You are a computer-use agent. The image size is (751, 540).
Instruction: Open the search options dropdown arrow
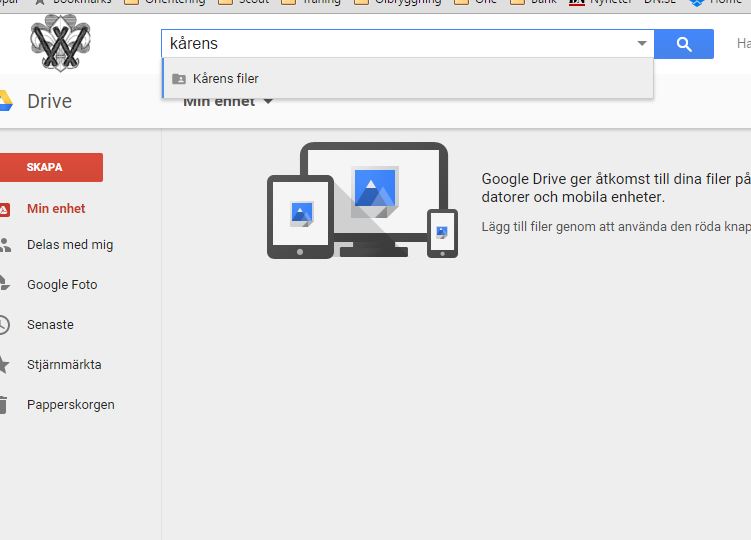(642, 43)
